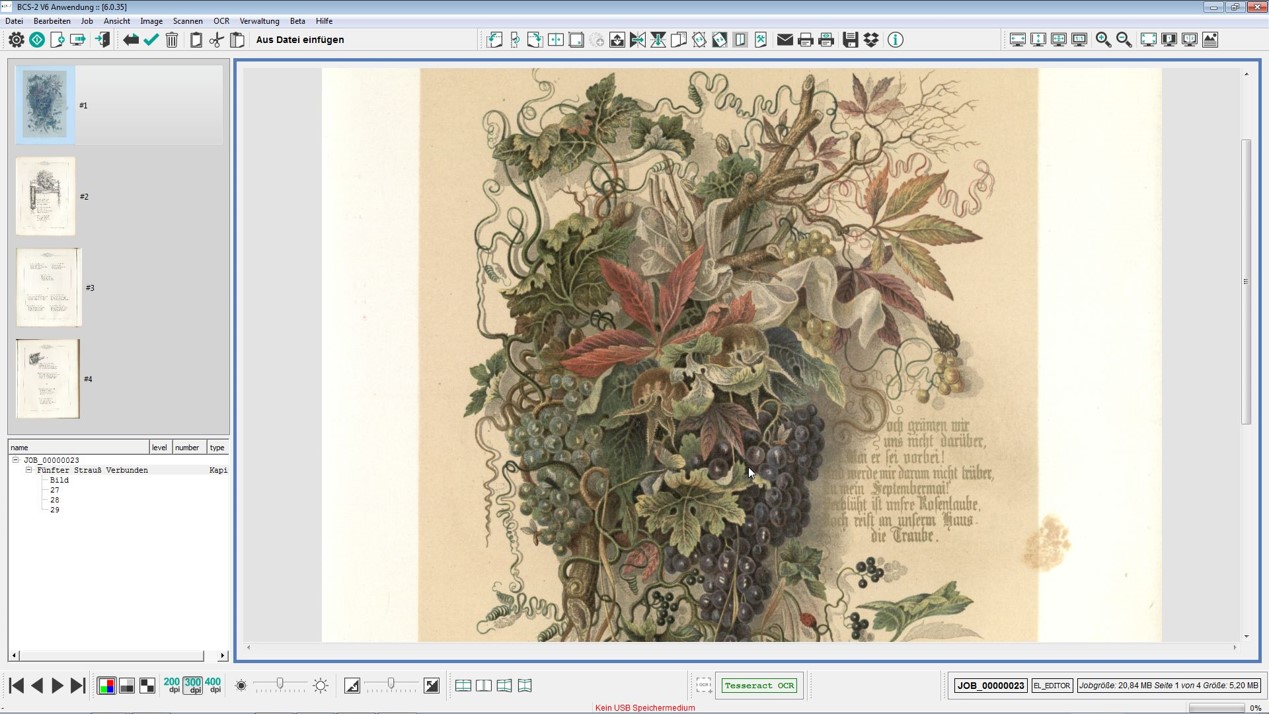Click the green checkmark confirm icon
The image size is (1269, 714).
click(x=151, y=40)
